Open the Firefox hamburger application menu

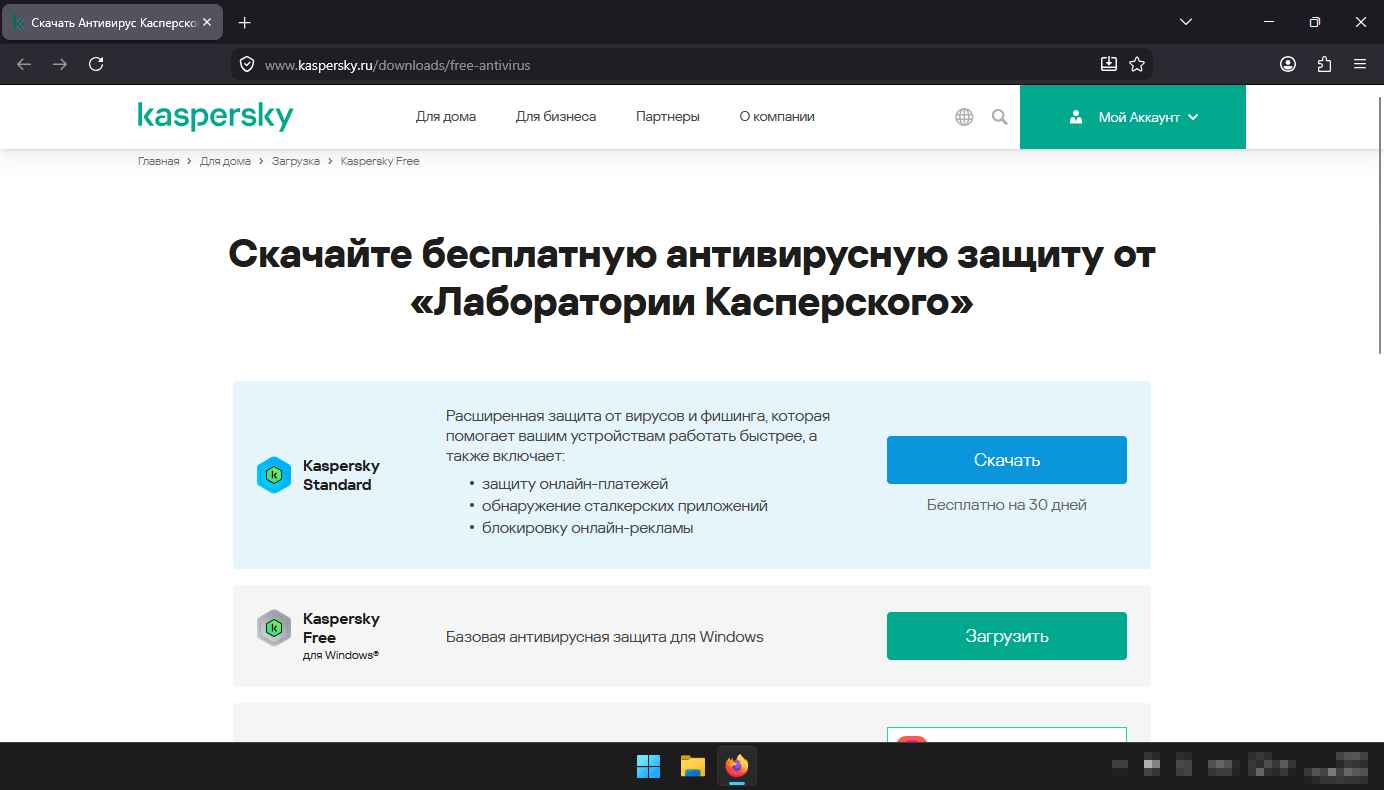click(x=1360, y=64)
